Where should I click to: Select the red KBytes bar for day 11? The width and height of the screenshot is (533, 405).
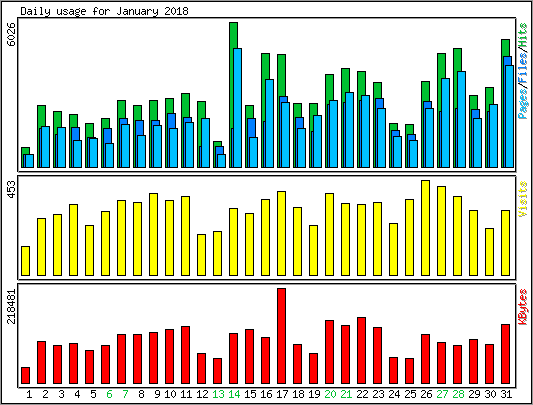pos(186,355)
